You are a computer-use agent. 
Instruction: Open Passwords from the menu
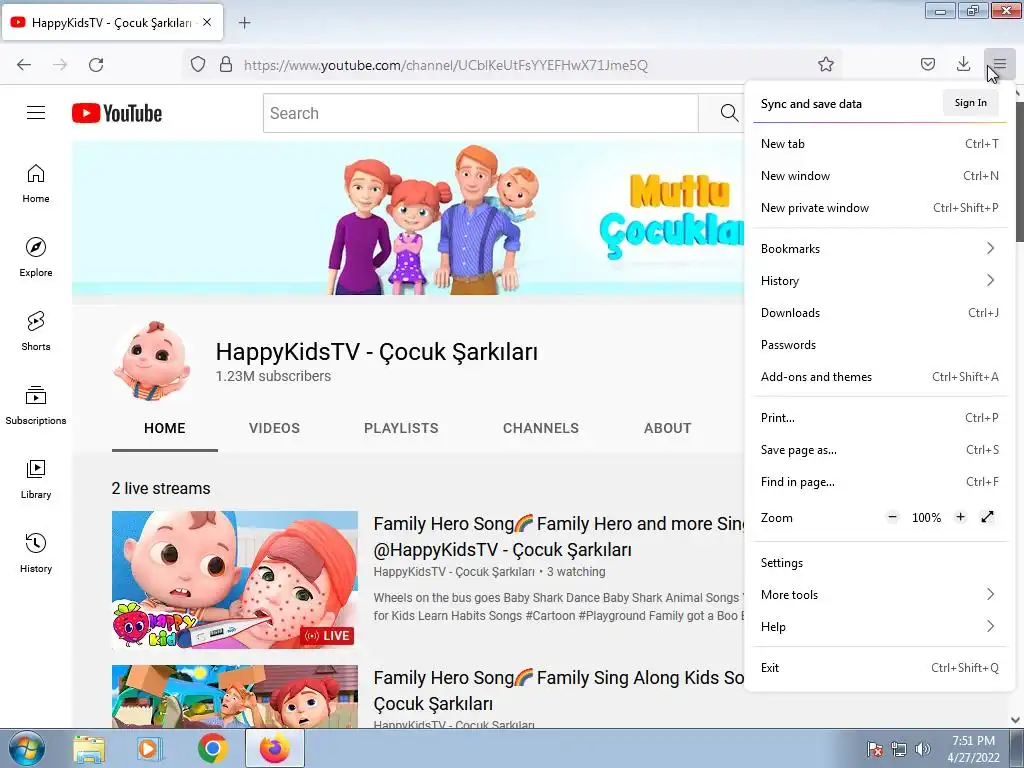879,345
